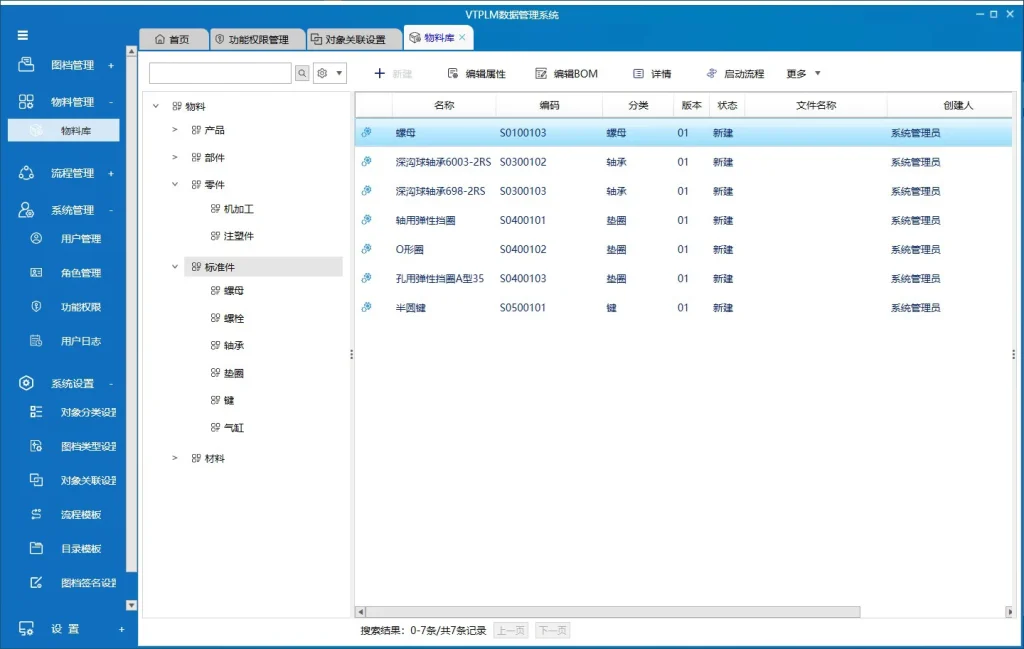The image size is (1024, 649).
Task: Click 详情 toolbar button
Action: (x=652, y=74)
